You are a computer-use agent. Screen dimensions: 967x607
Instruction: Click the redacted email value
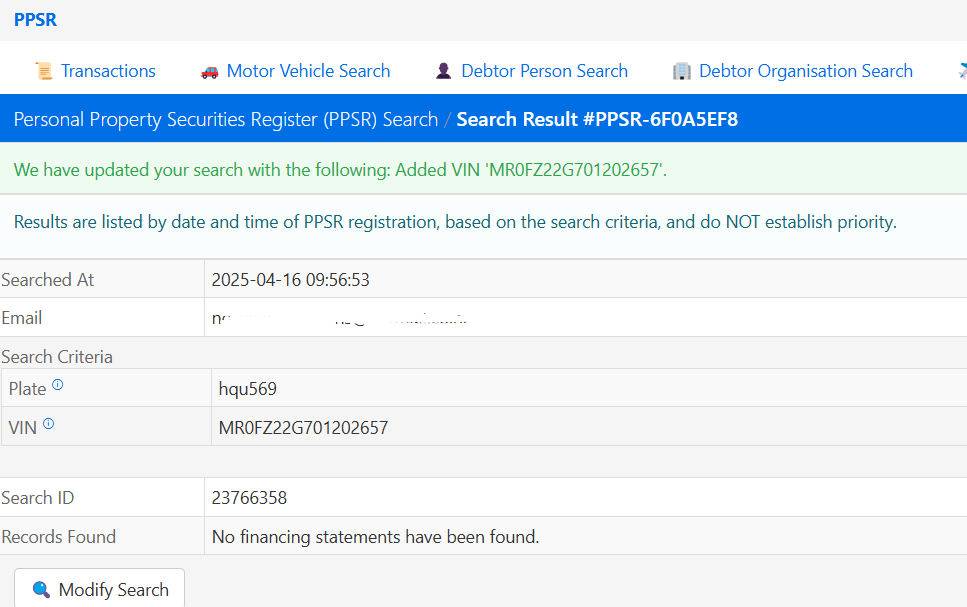[339, 318]
